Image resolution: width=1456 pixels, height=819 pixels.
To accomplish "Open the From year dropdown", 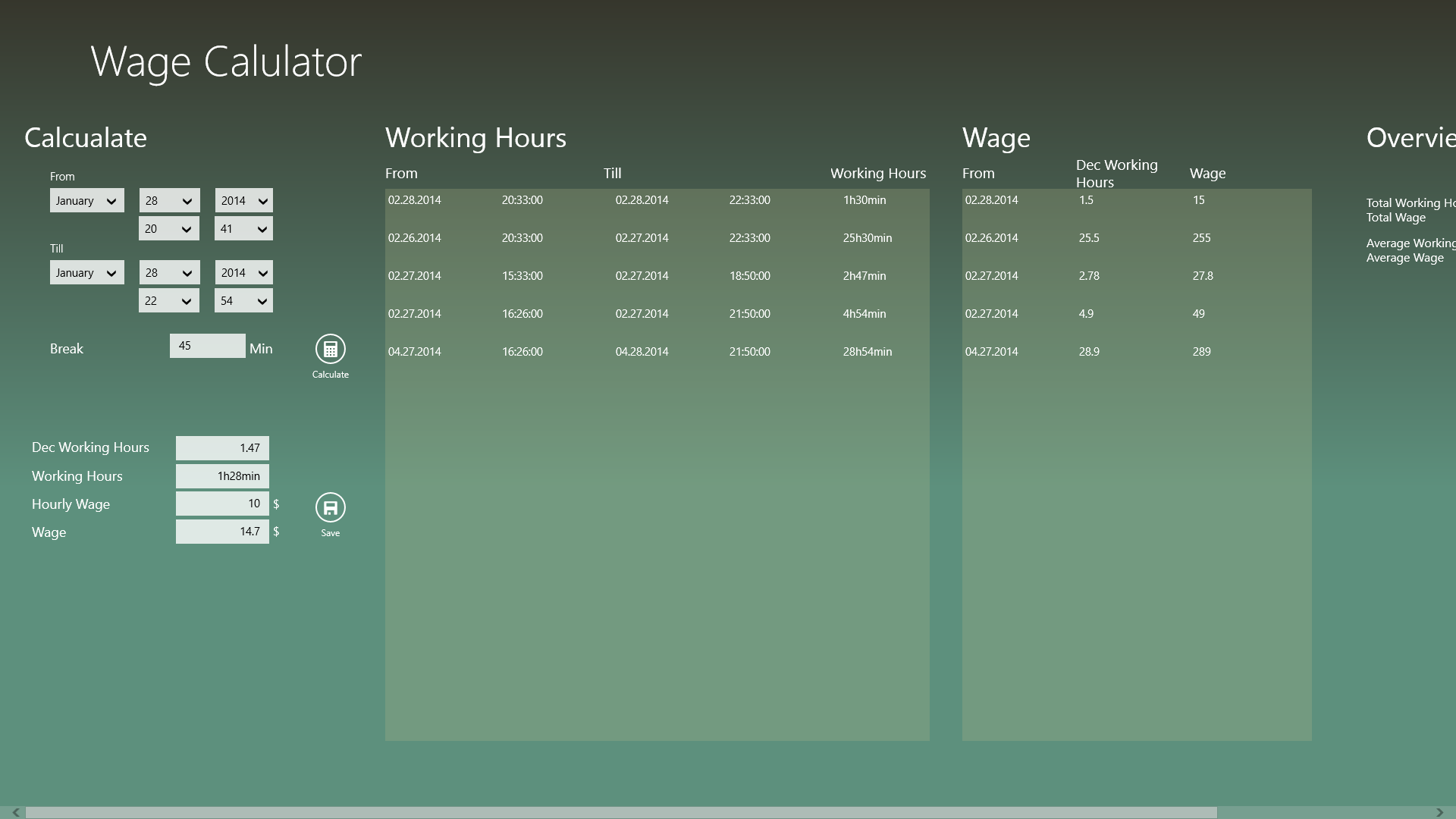I will click(x=243, y=201).
